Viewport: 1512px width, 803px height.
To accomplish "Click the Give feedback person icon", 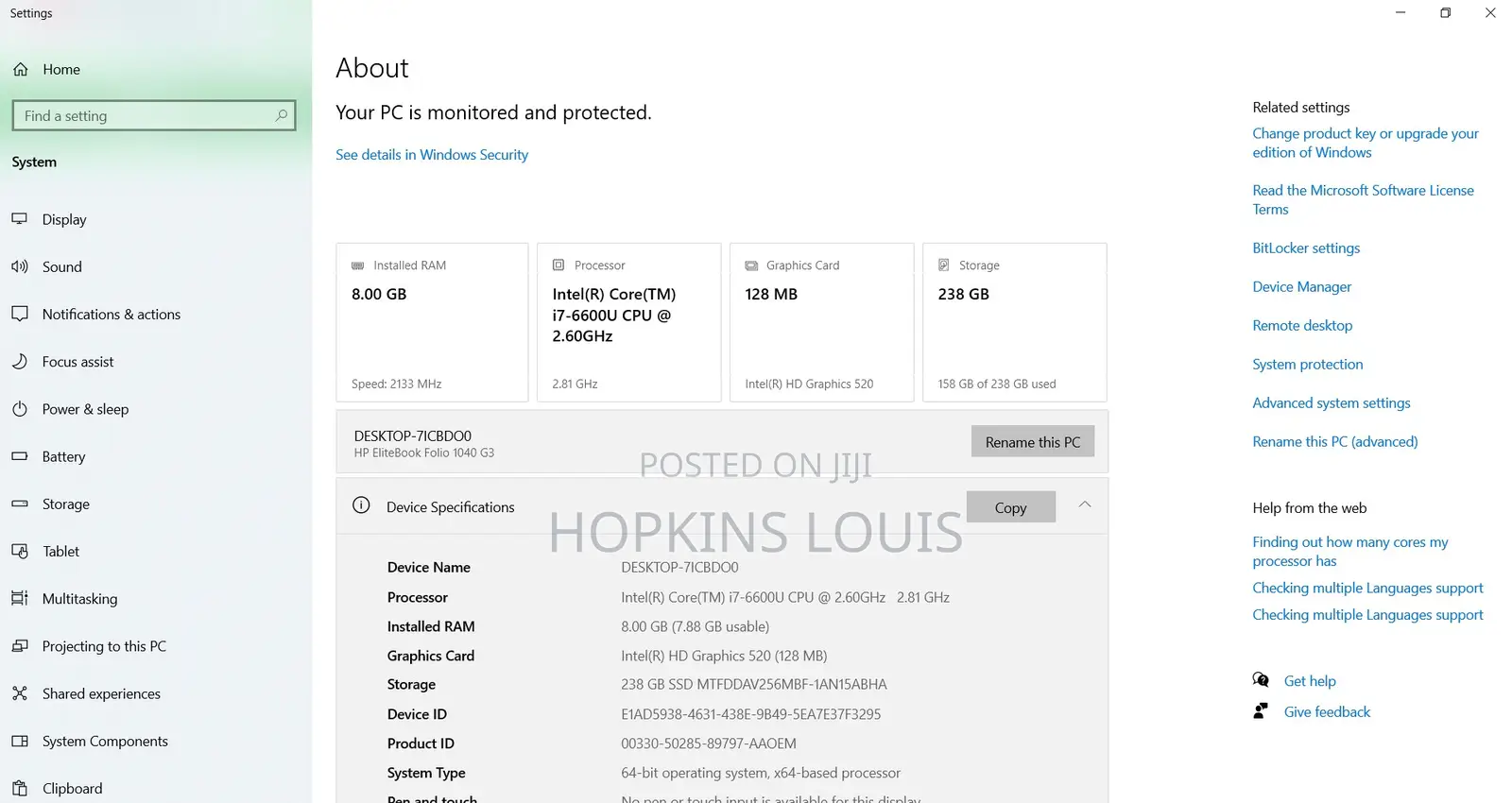I will [x=1261, y=711].
